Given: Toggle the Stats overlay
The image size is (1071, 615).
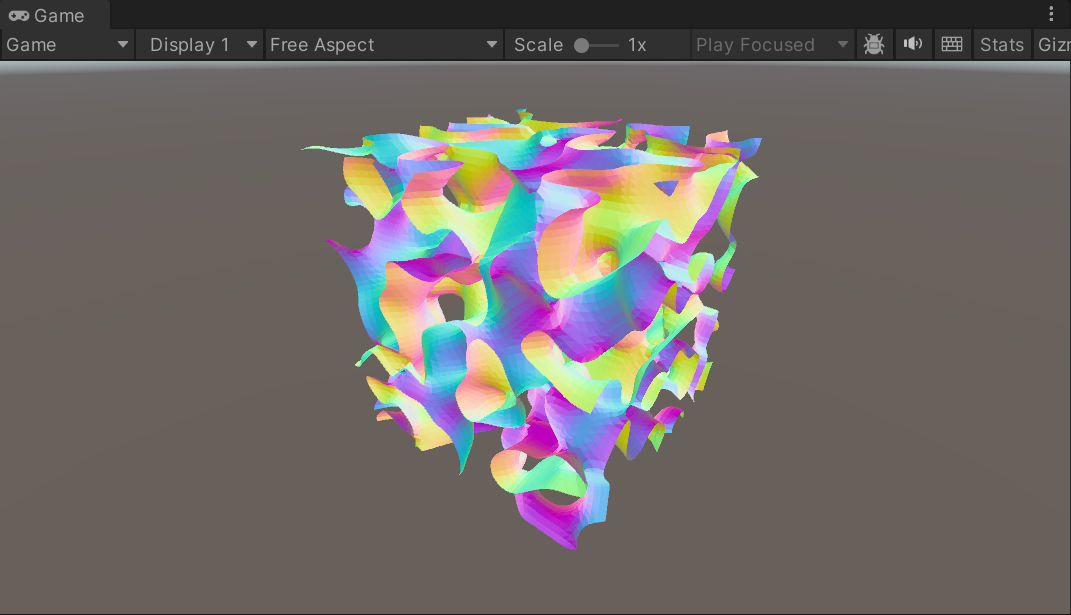Looking at the screenshot, I should [x=1001, y=44].
